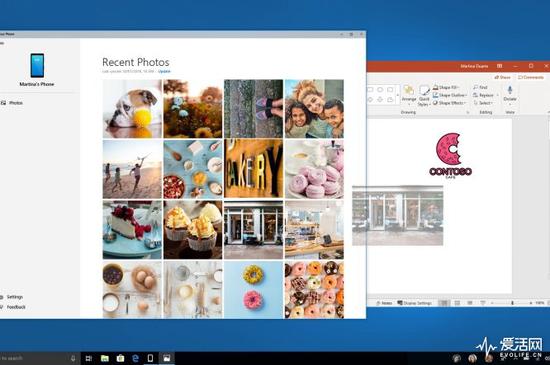Open the pink macarons photo
The width and height of the screenshot is (550, 365).
(314, 169)
